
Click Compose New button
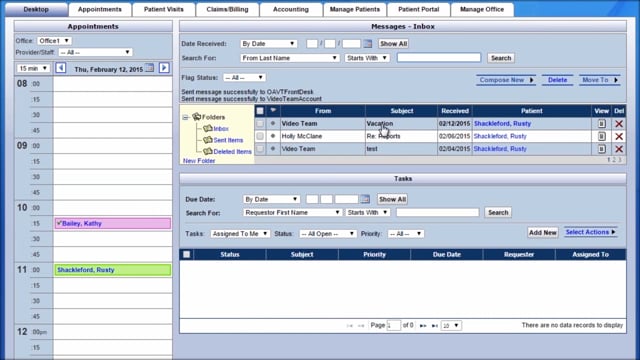[x=506, y=80]
